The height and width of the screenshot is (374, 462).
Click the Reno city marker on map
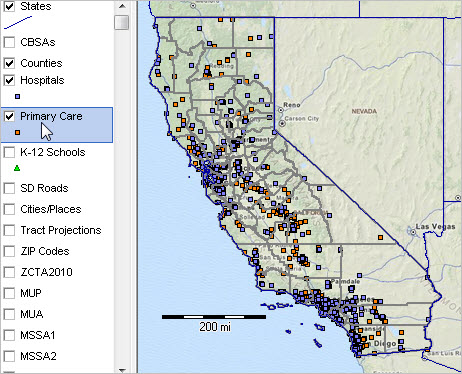pos(281,109)
